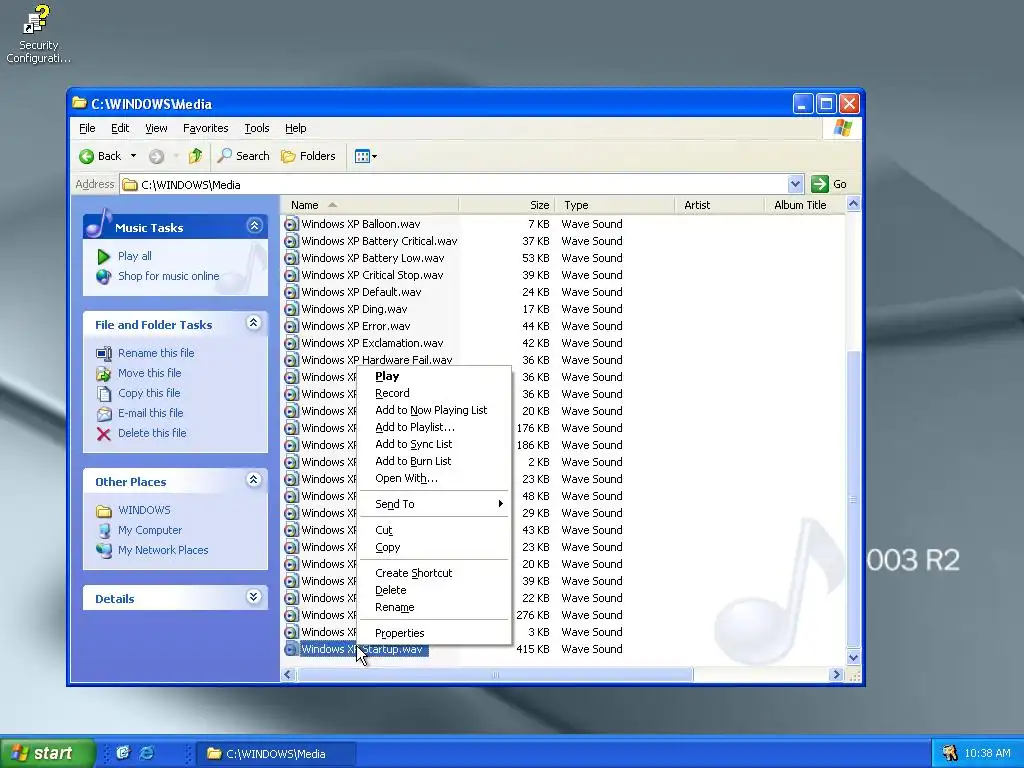The image size is (1024, 768).
Task: Click the Go arrow button
Action: coord(820,184)
